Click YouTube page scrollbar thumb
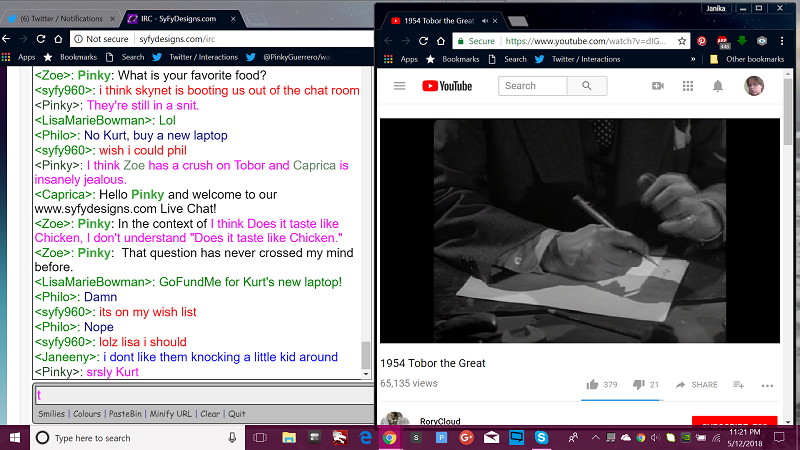This screenshot has height=450, width=800. (788, 111)
